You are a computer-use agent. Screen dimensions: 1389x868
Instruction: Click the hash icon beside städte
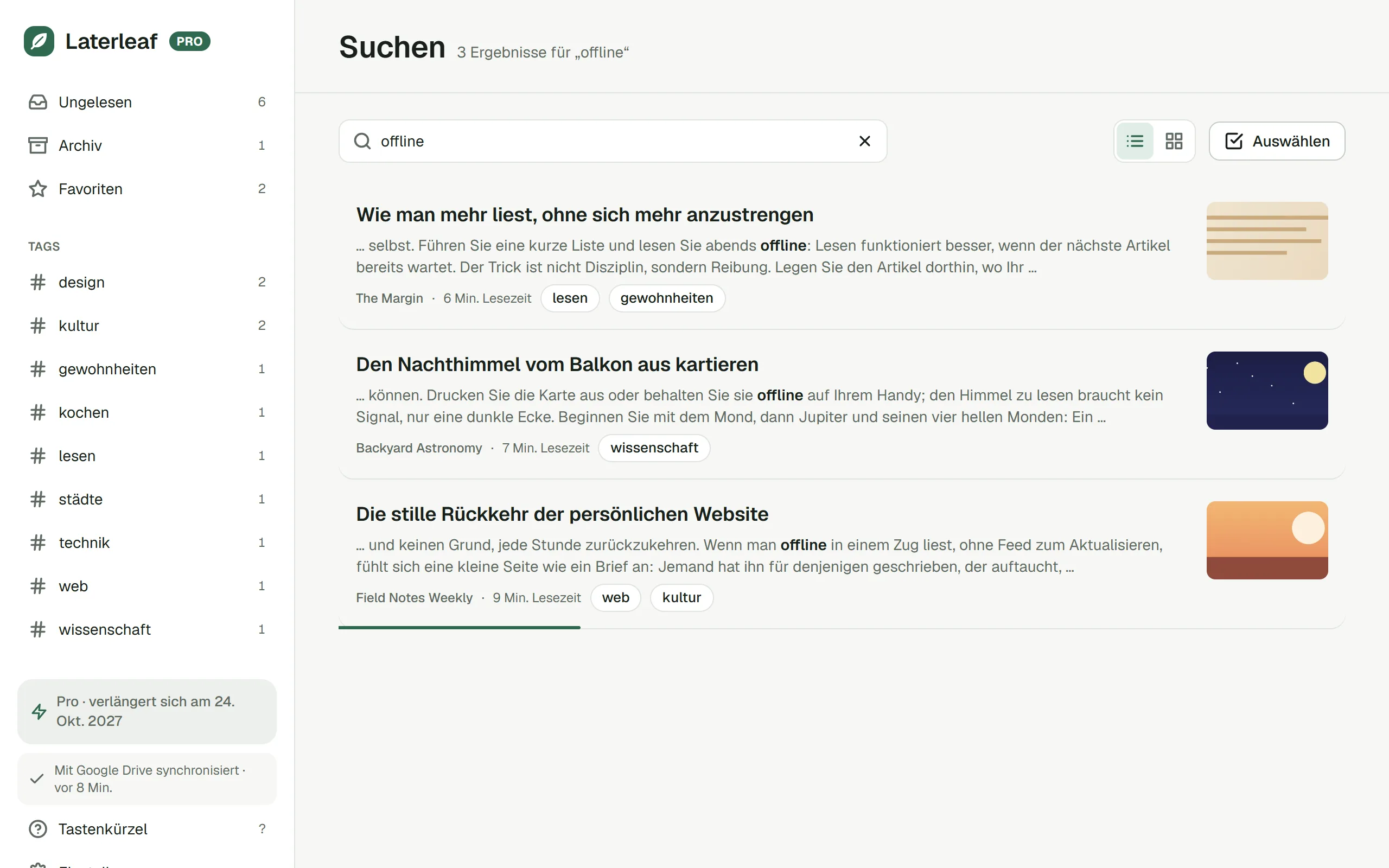click(38, 500)
